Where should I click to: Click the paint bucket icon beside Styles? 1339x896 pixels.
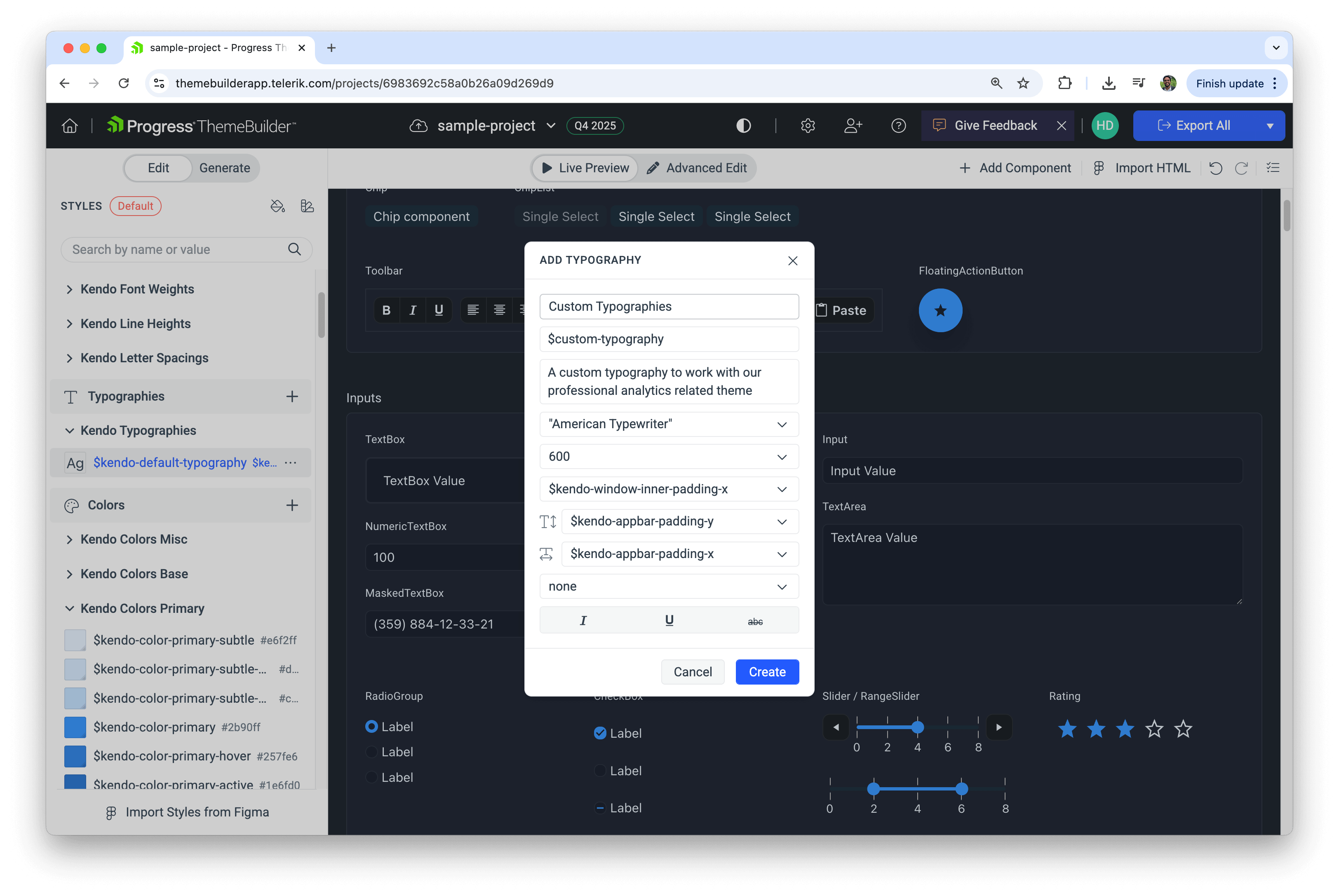(277, 206)
